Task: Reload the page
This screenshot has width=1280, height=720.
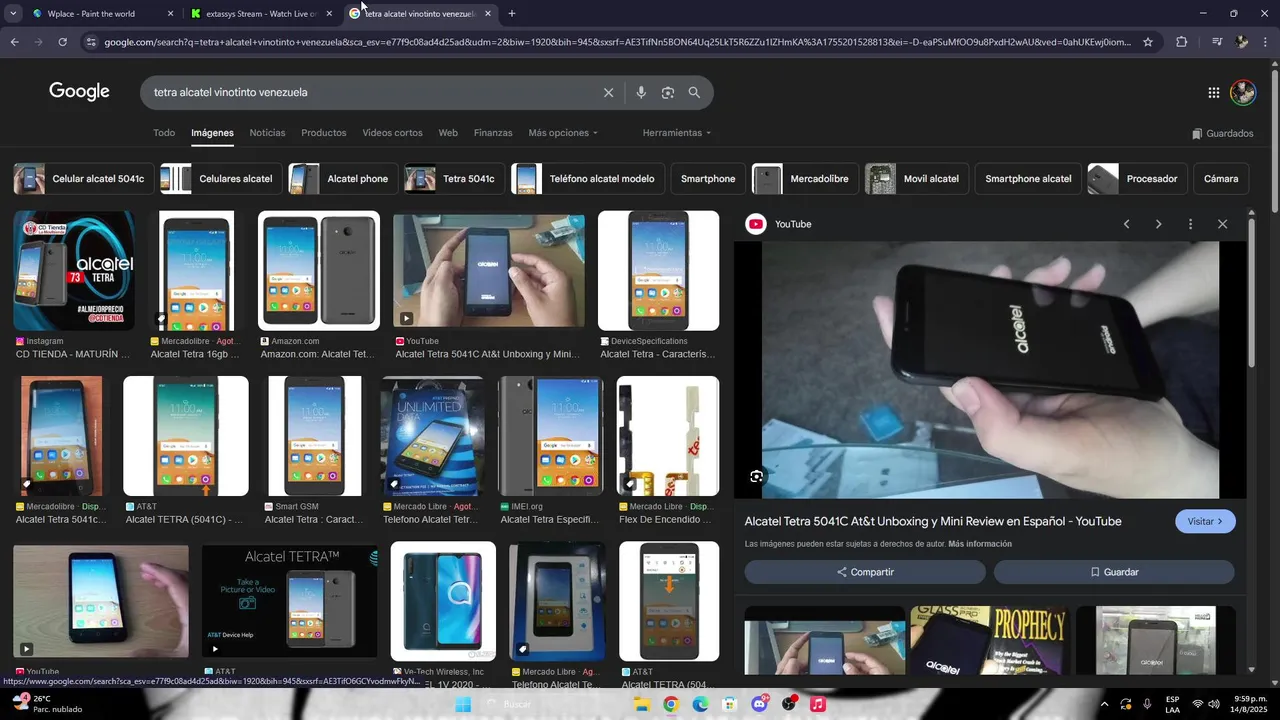Action: [x=62, y=42]
